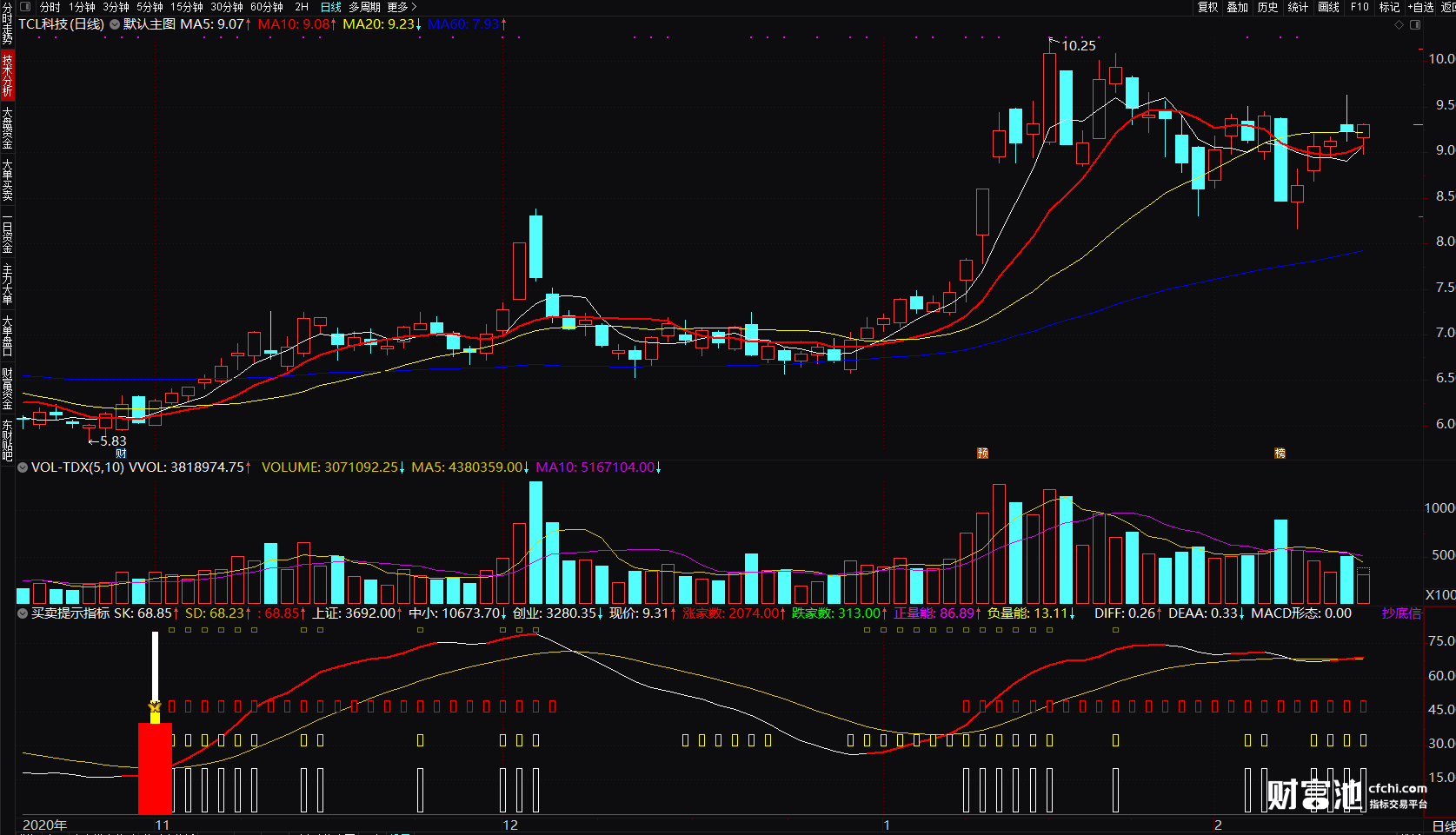Switch to 1分钟 period
The height and width of the screenshot is (835, 1456).
pos(83,7)
